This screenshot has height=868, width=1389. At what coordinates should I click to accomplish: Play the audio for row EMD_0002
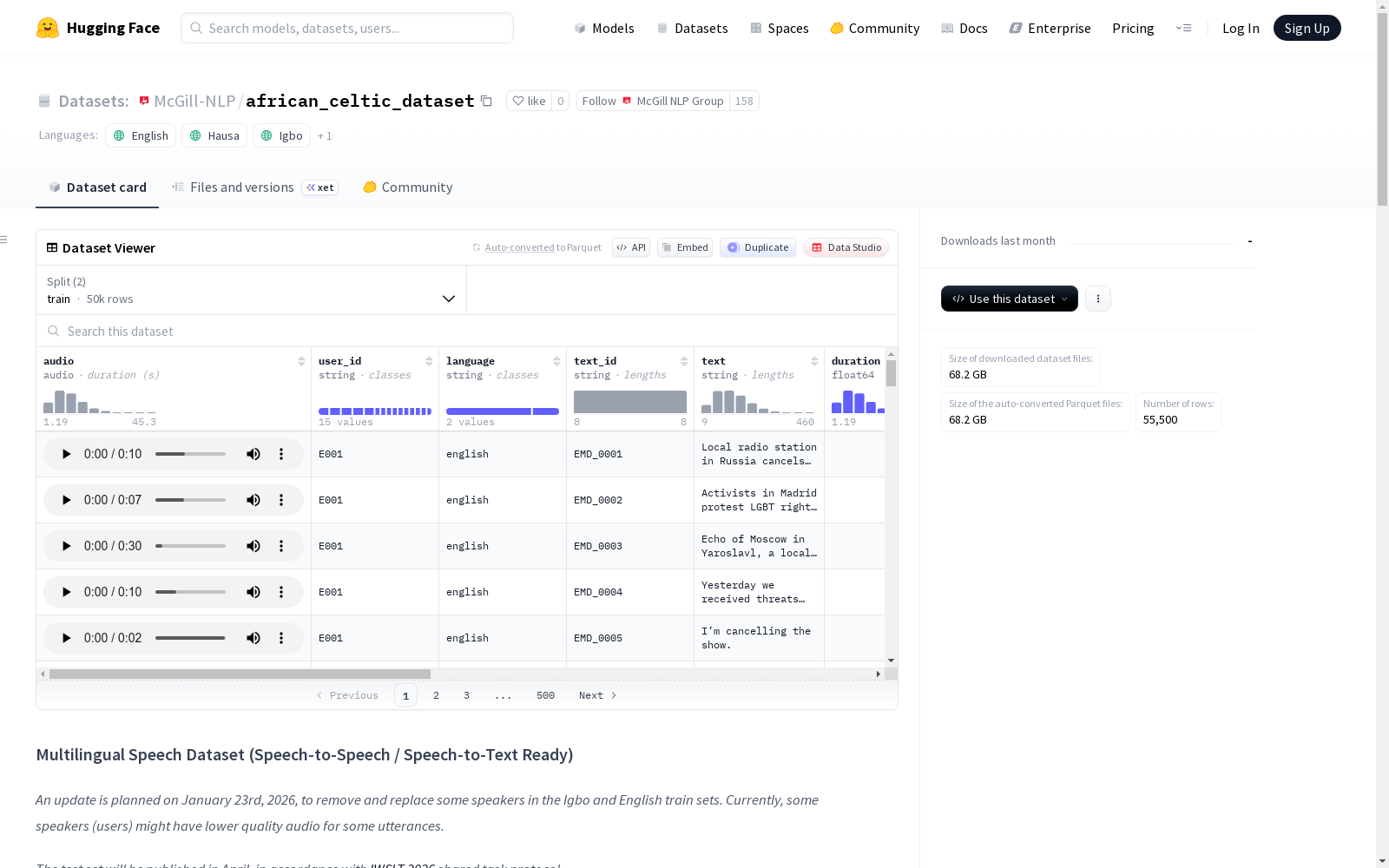coord(67,500)
